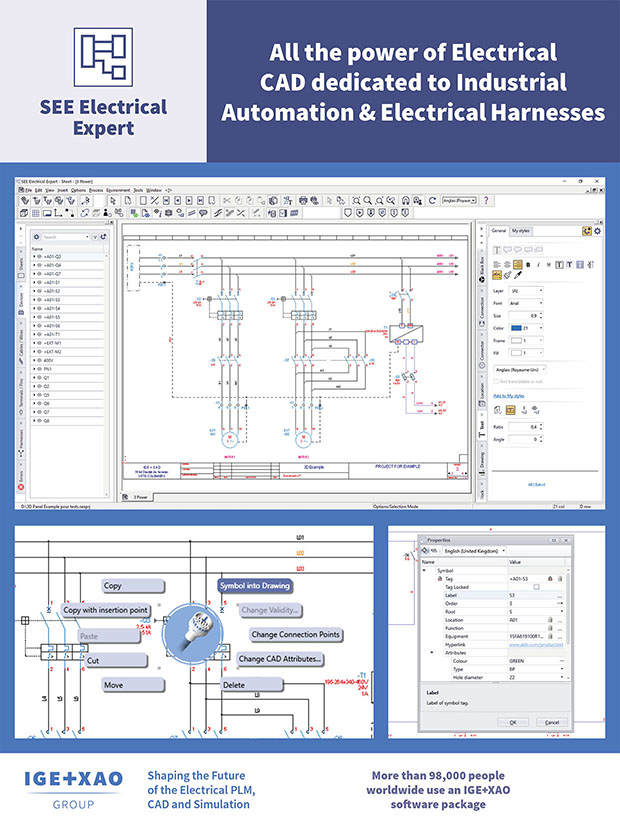The image size is (620, 827).
Task: Toggle visibility eye of 400V row
Action: point(40,360)
